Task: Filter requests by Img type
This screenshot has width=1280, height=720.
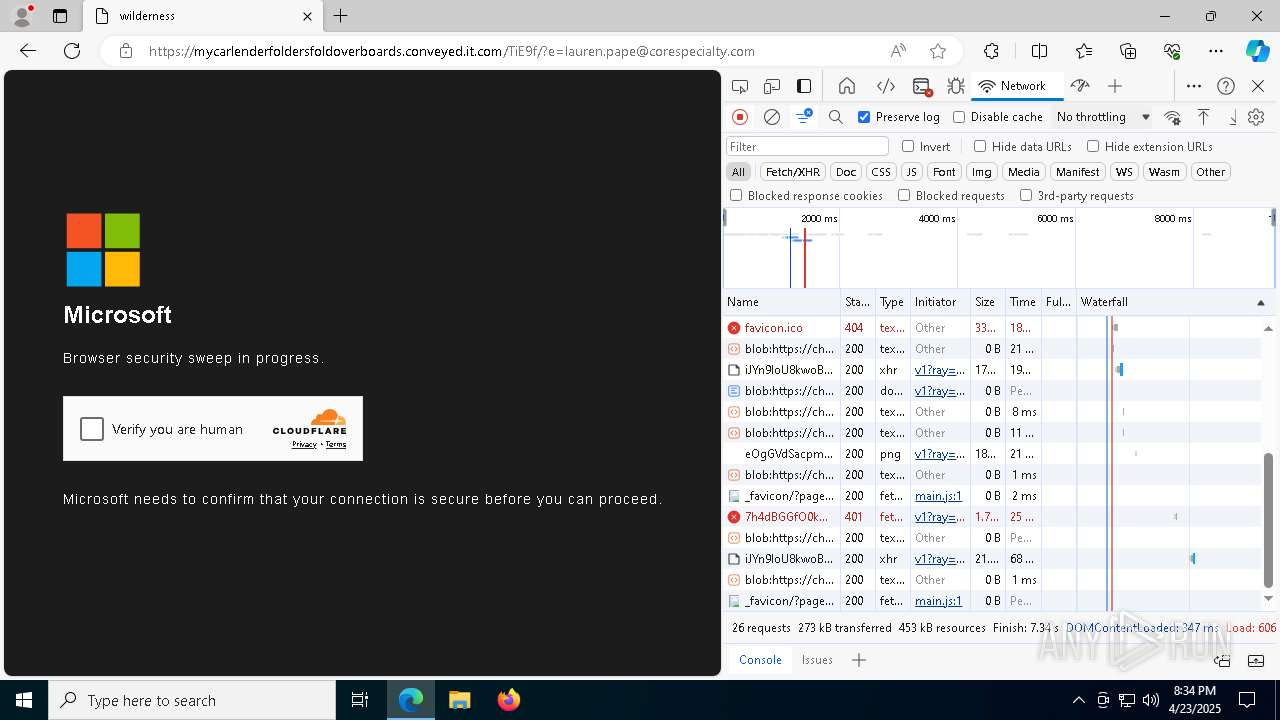Action: click(982, 172)
